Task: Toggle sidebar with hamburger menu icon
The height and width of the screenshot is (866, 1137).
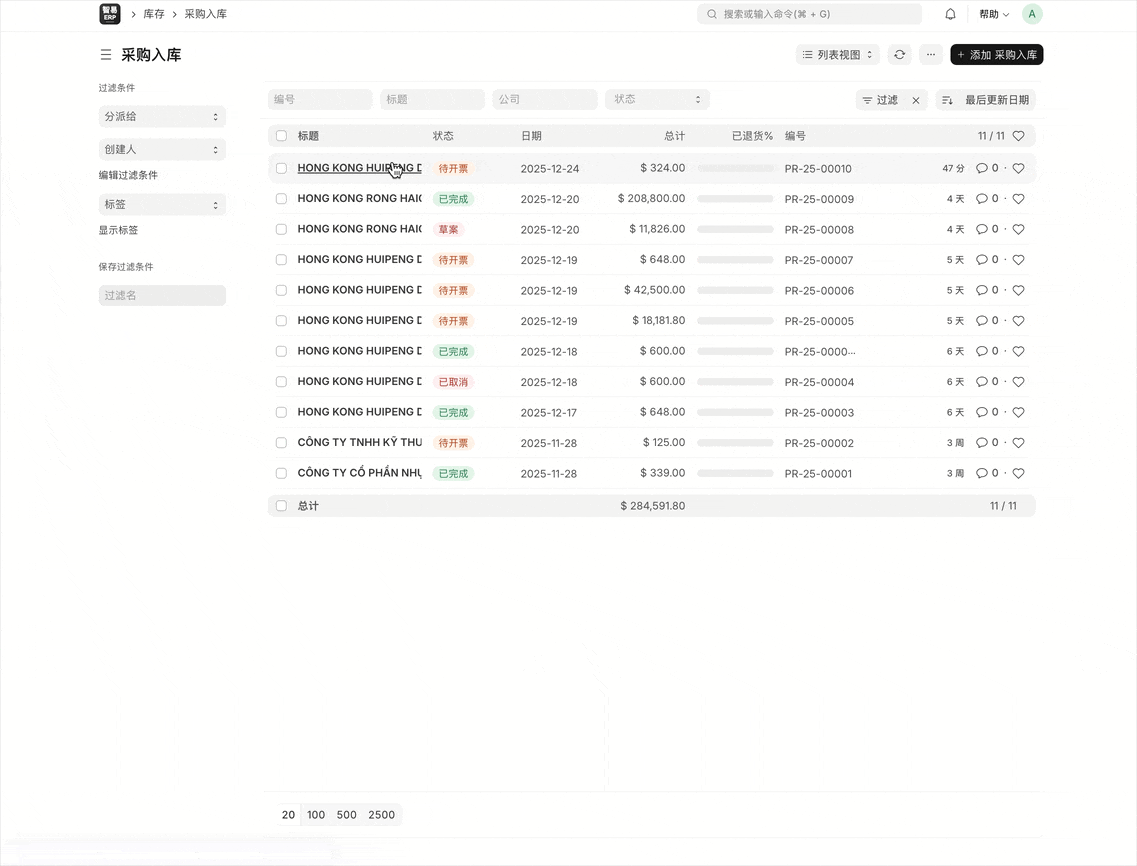Action: click(x=105, y=55)
